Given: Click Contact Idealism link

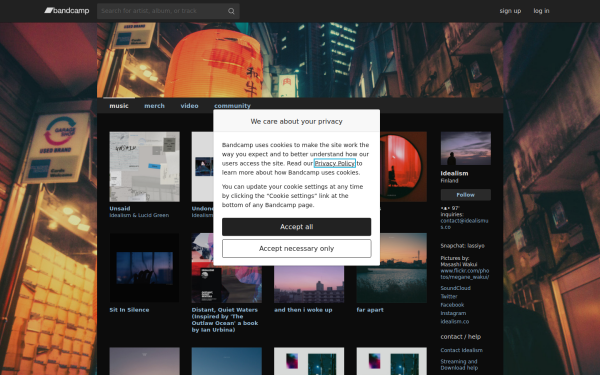Looking at the screenshot, I should (x=461, y=350).
